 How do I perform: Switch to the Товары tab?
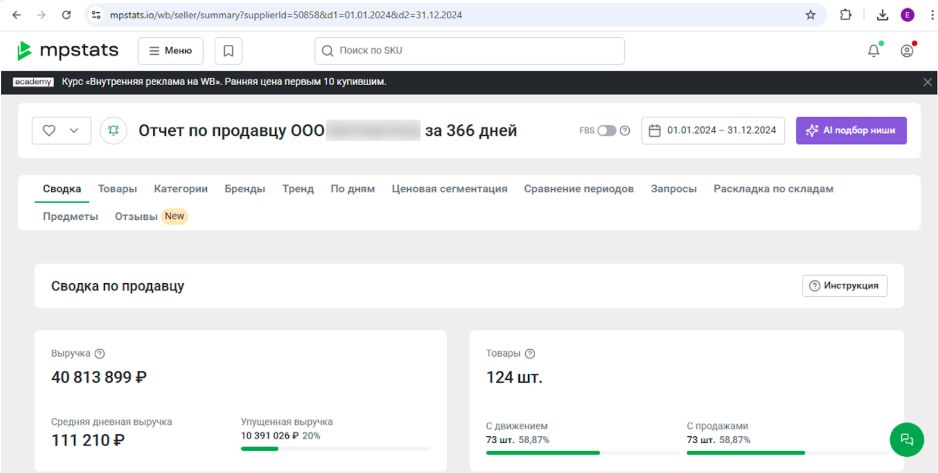[x=117, y=189]
